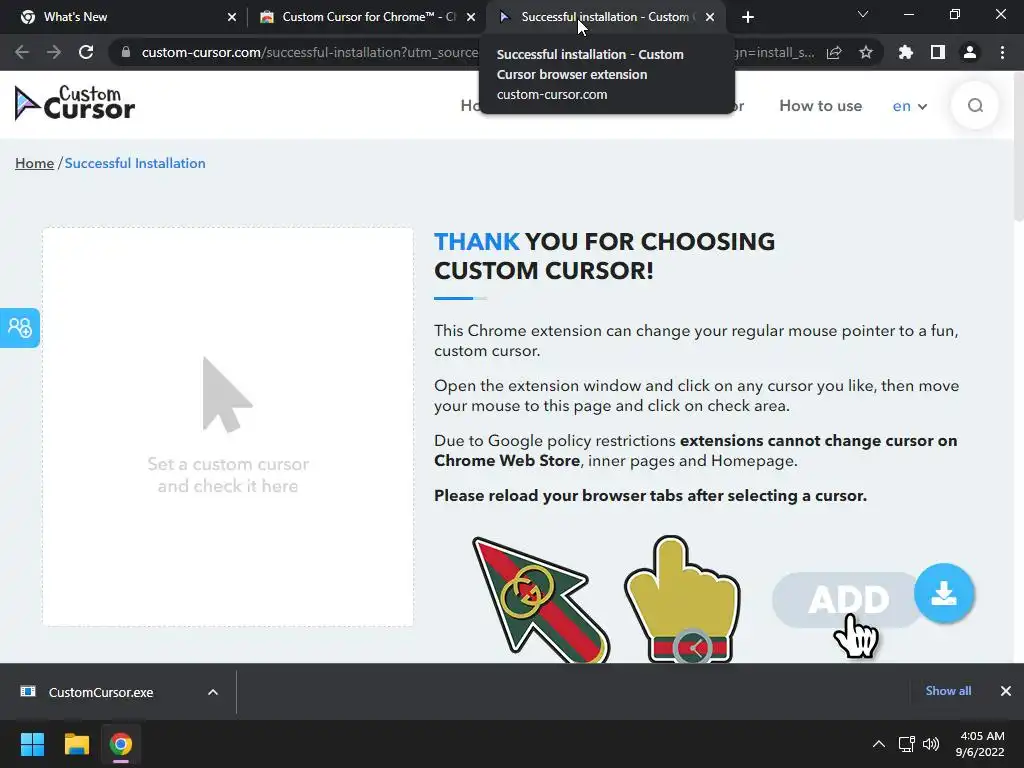Open the site search magnifier
This screenshot has height=768, width=1024.
click(x=975, y=106)
